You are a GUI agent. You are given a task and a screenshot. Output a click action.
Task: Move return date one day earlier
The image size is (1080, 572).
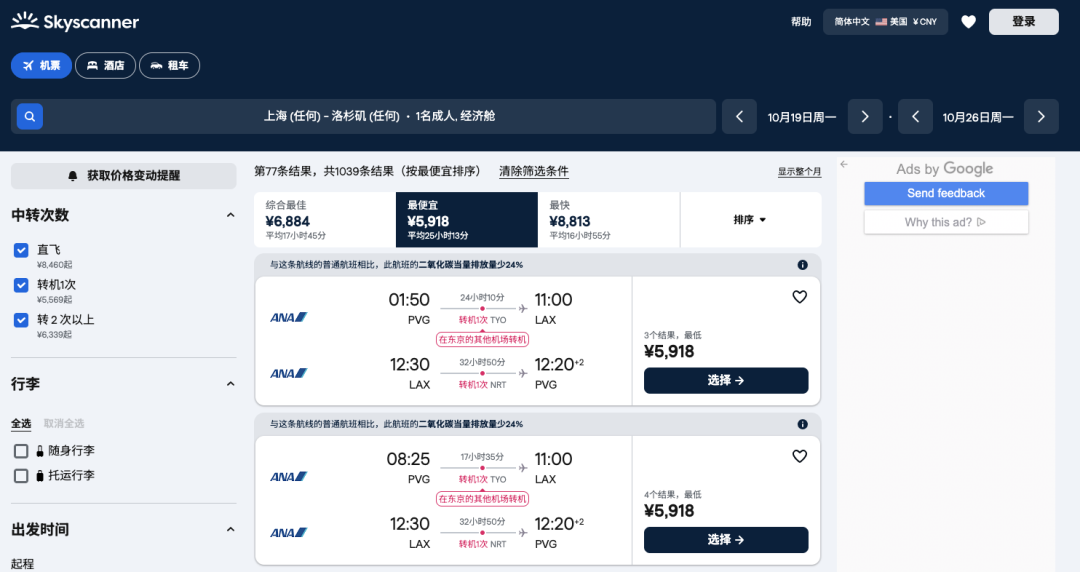(x=915, y=117)
